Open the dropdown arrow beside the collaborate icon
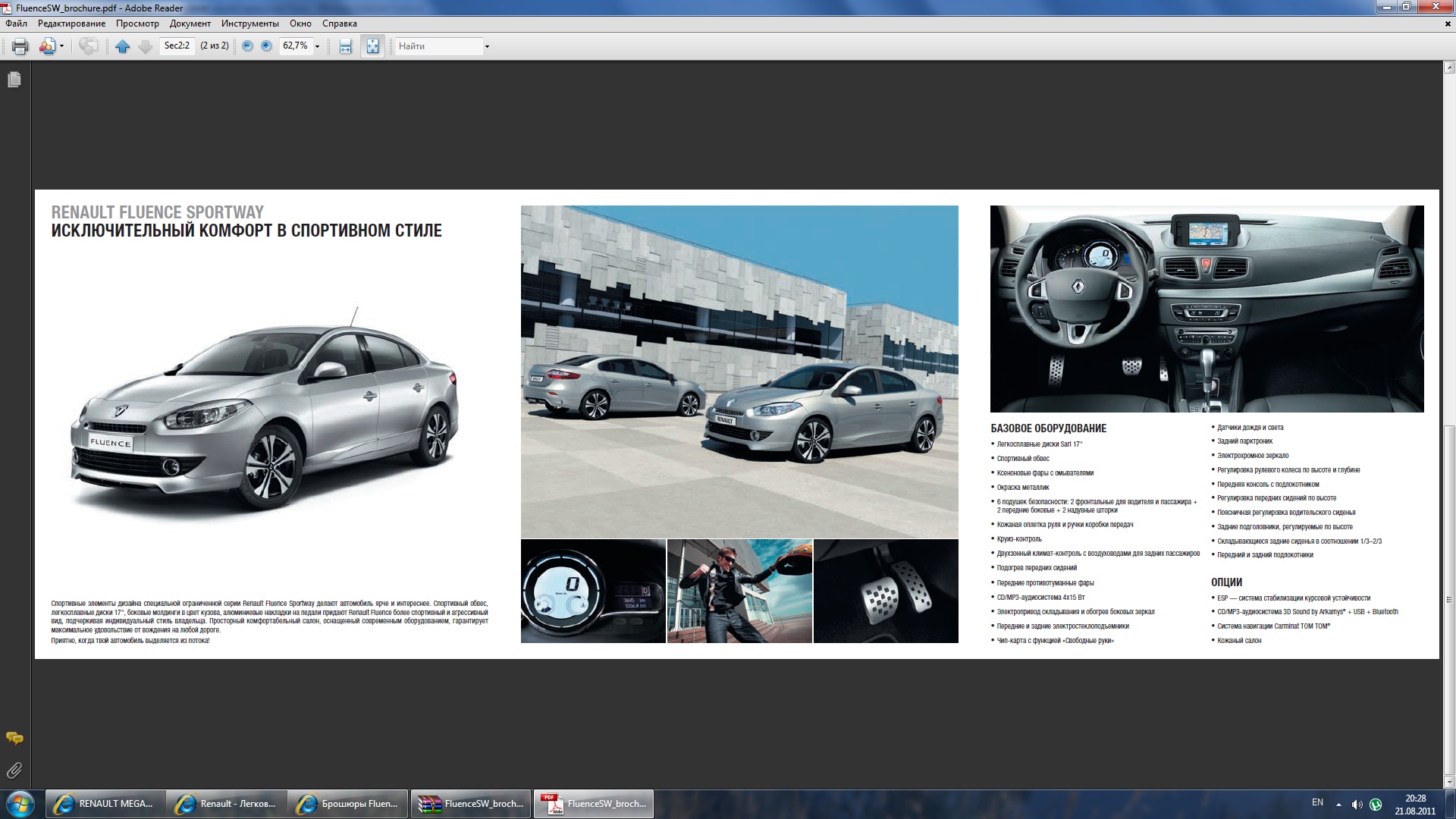1456x819 pixels. pos(61,46)
